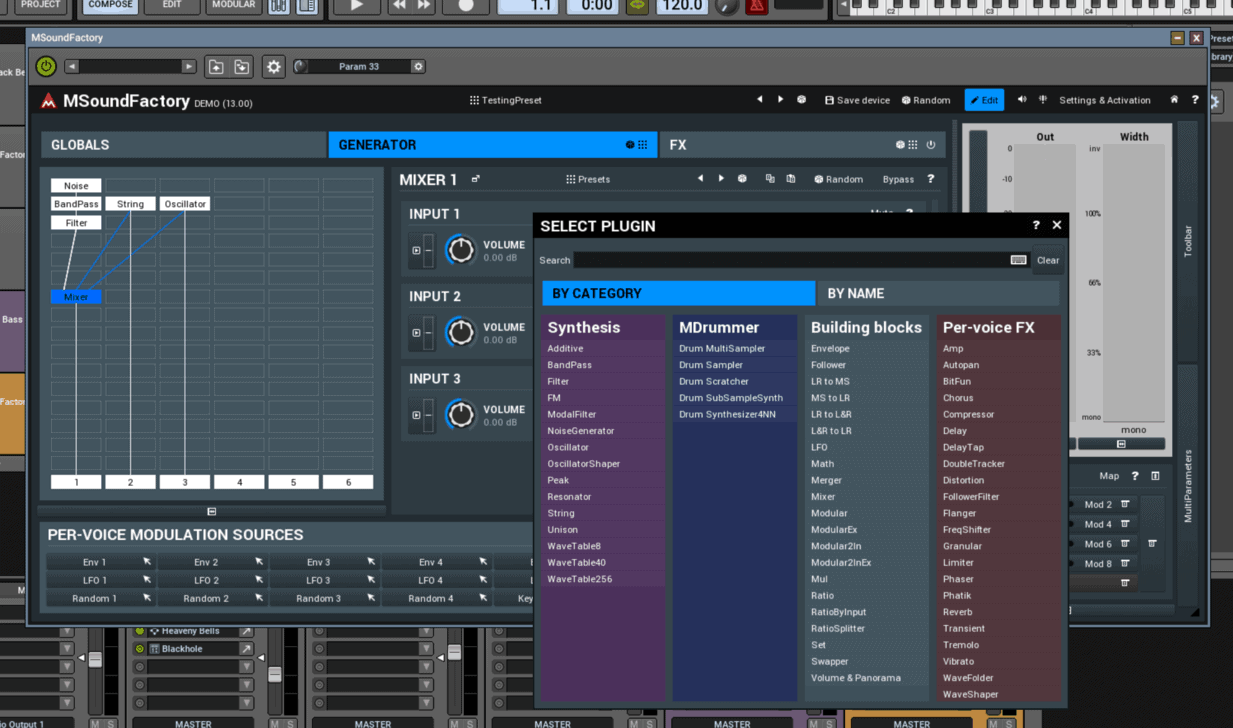
Task: Click the home icon in header
Action: (x=1174, y=100)
